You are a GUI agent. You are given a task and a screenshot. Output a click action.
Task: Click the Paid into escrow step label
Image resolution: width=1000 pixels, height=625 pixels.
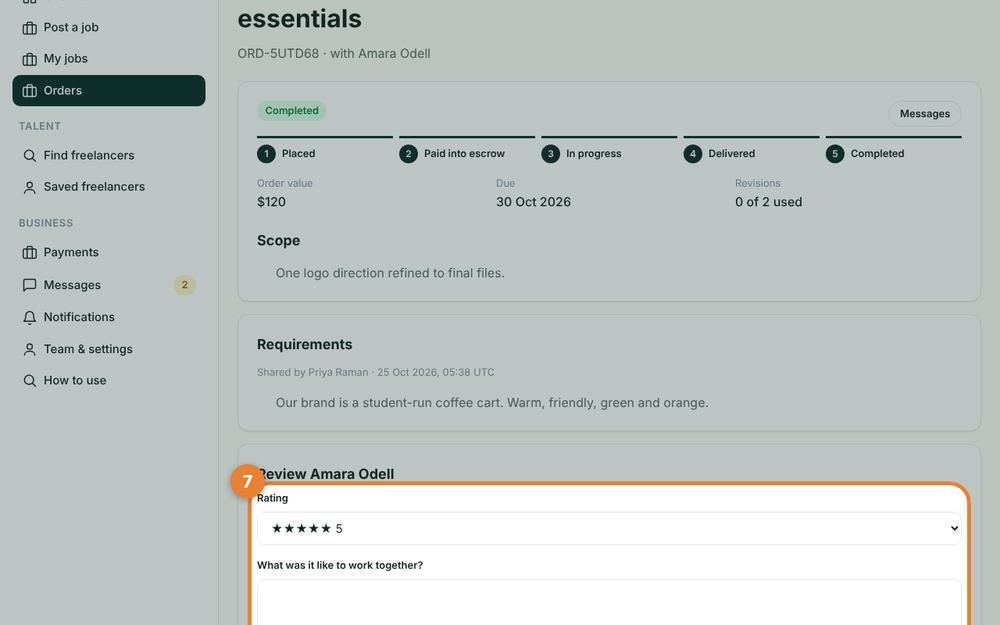click(464, 154)
